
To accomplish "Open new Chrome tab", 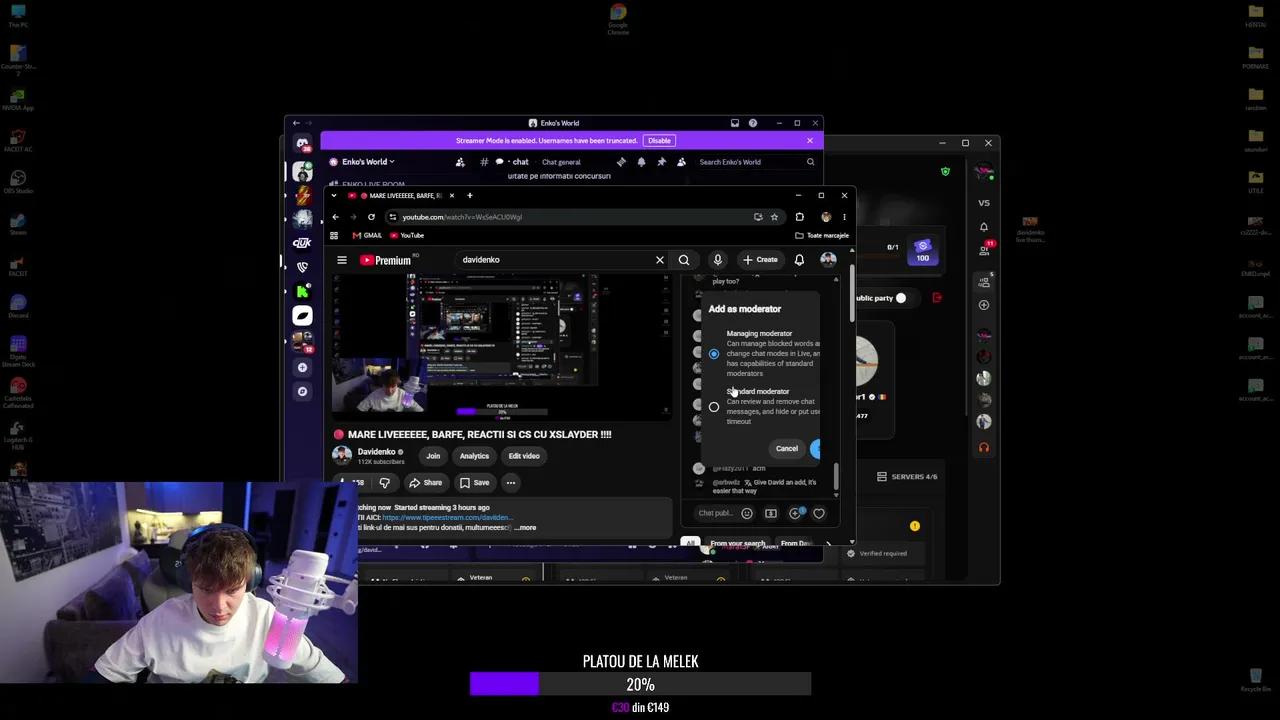I will coord(469,195).
